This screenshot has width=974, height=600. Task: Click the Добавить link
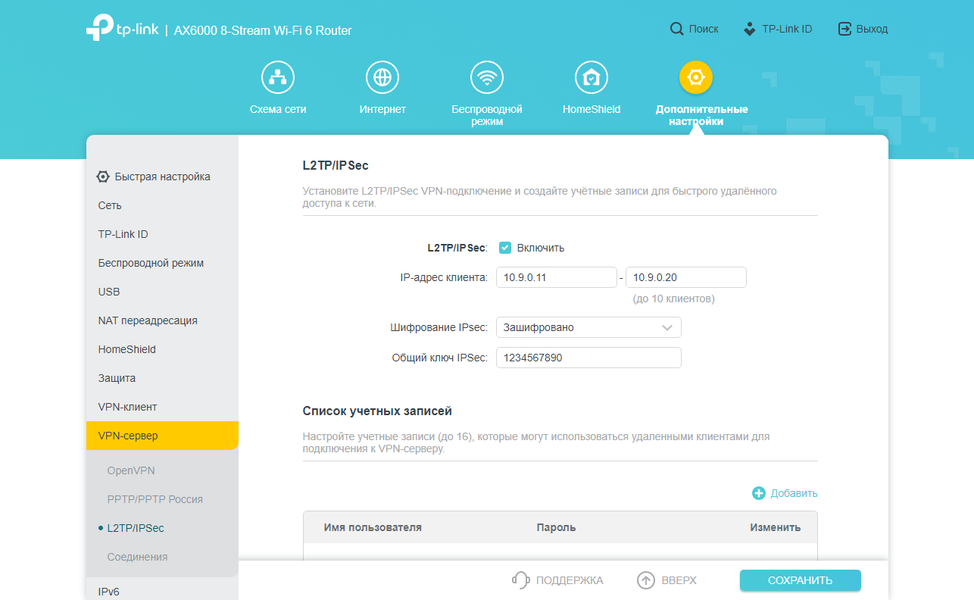tap(794, 493)
